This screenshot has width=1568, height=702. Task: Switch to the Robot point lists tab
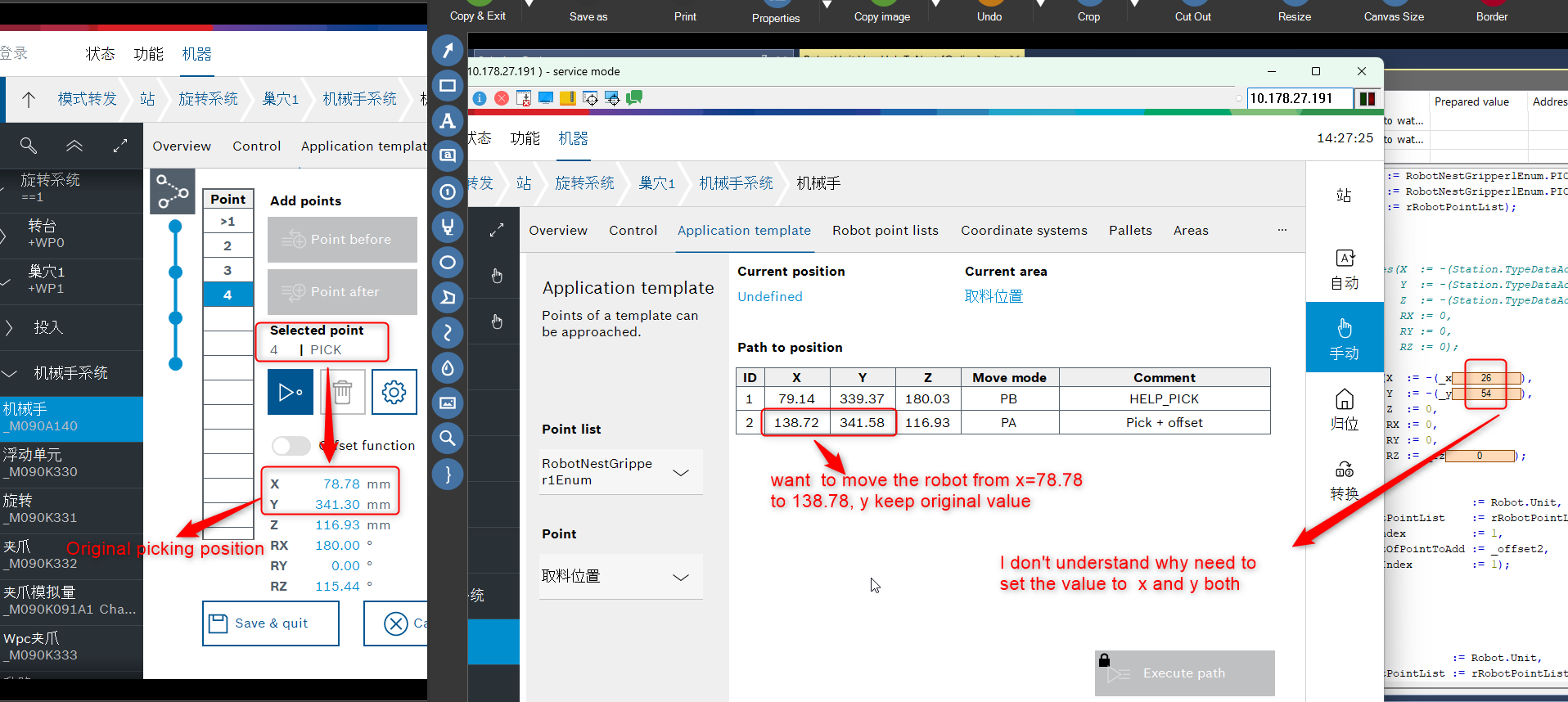pos(885,231)
